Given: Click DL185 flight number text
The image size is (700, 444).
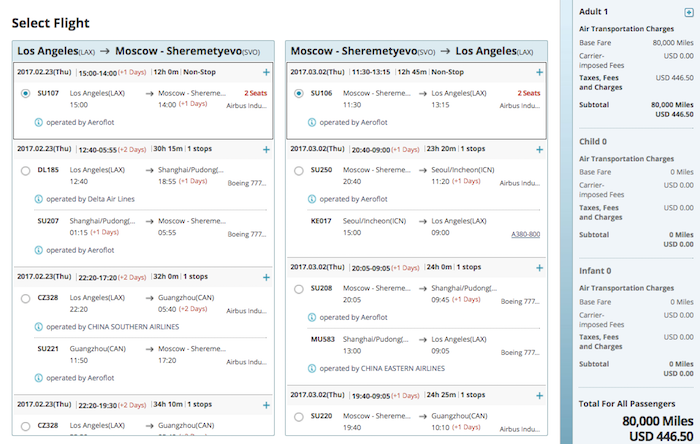Looking at the screenshot, I should pyautogui.click(x=48, y=170).
